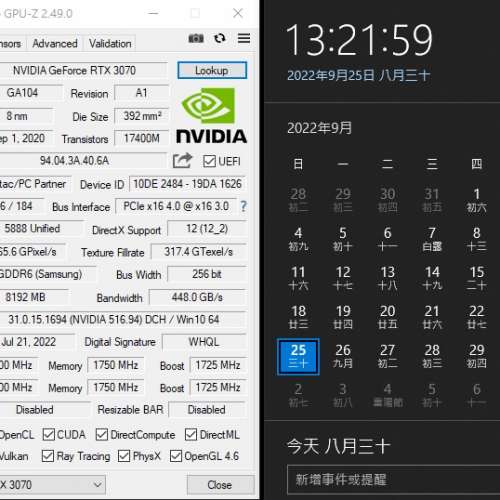Toggle the CUDA checkbox
The width and height of the screenshot is (500, 500).
click(x=49, y=435)
